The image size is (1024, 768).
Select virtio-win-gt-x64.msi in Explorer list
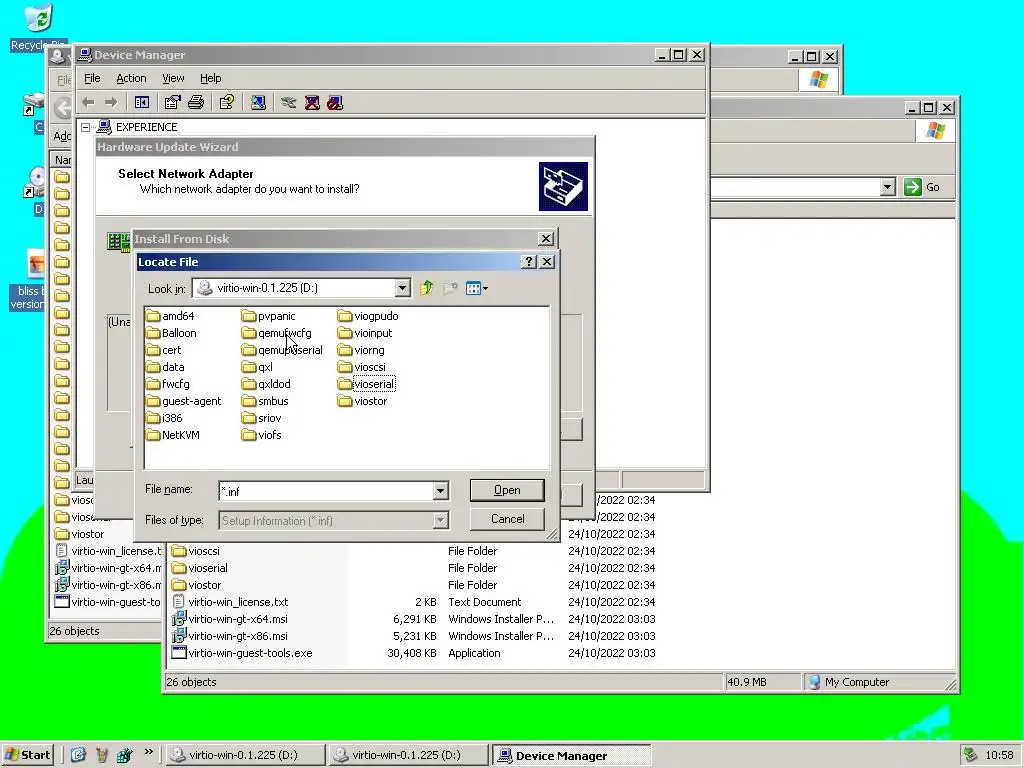(229, 619)
